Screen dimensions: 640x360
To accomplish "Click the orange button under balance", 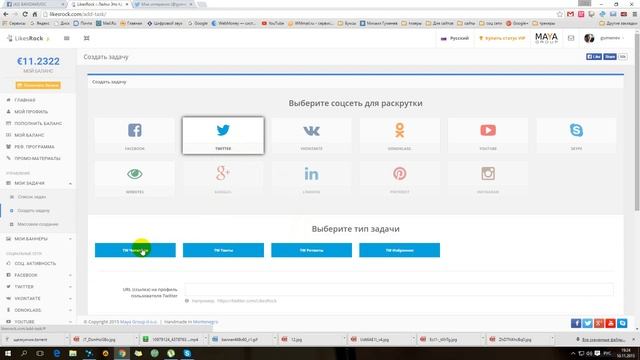I will click(38, 85).
